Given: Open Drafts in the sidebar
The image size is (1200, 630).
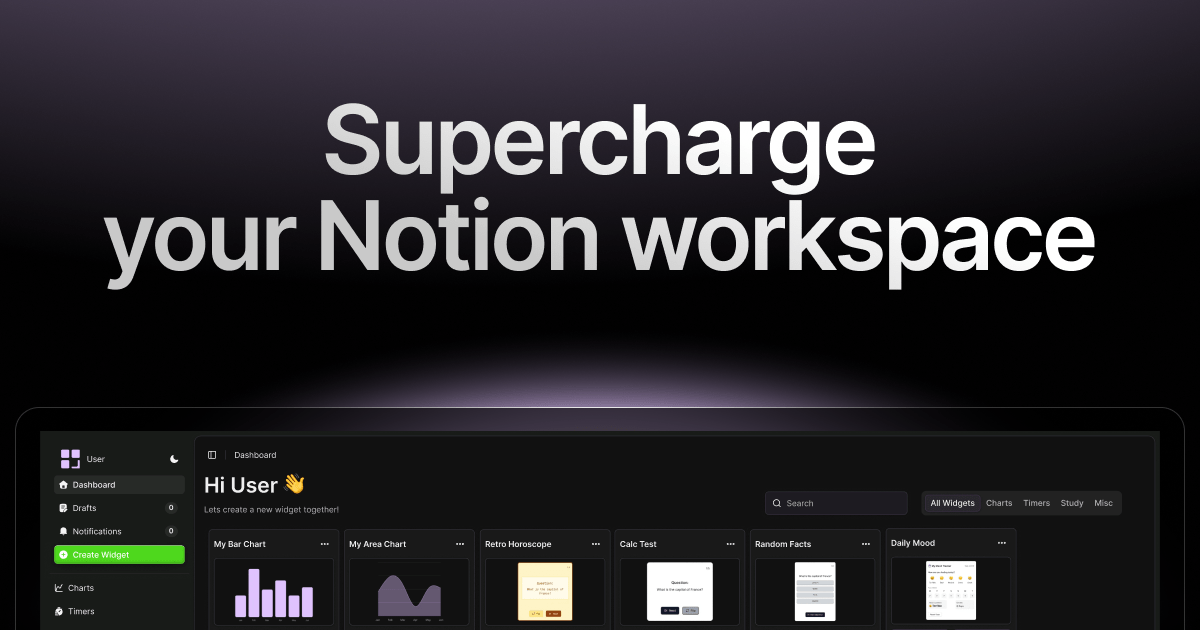Looking at the screenshot, I should pyautogui.click(x=119, y=508).
